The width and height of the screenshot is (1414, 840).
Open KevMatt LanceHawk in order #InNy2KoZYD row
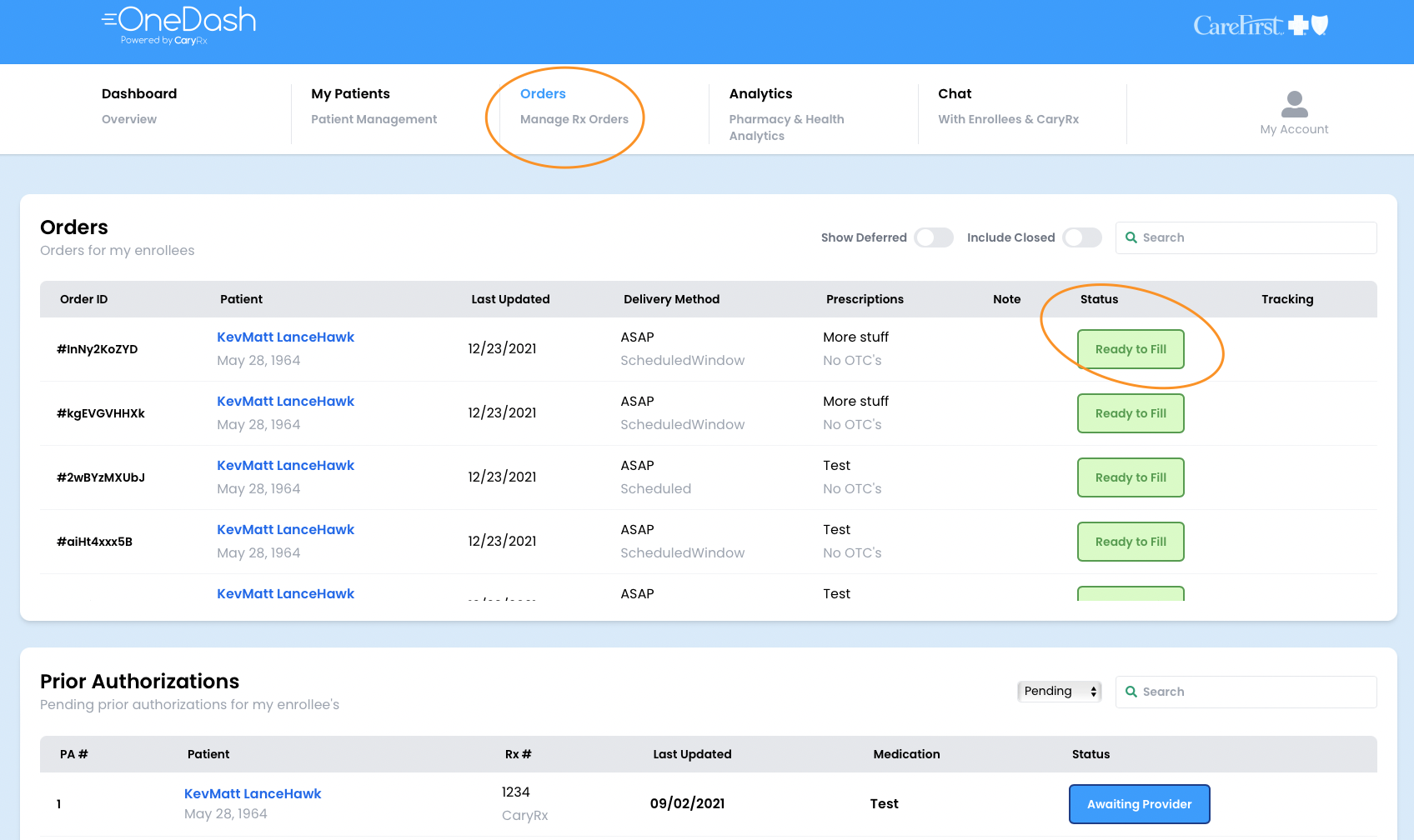click(x=285, y=337)
